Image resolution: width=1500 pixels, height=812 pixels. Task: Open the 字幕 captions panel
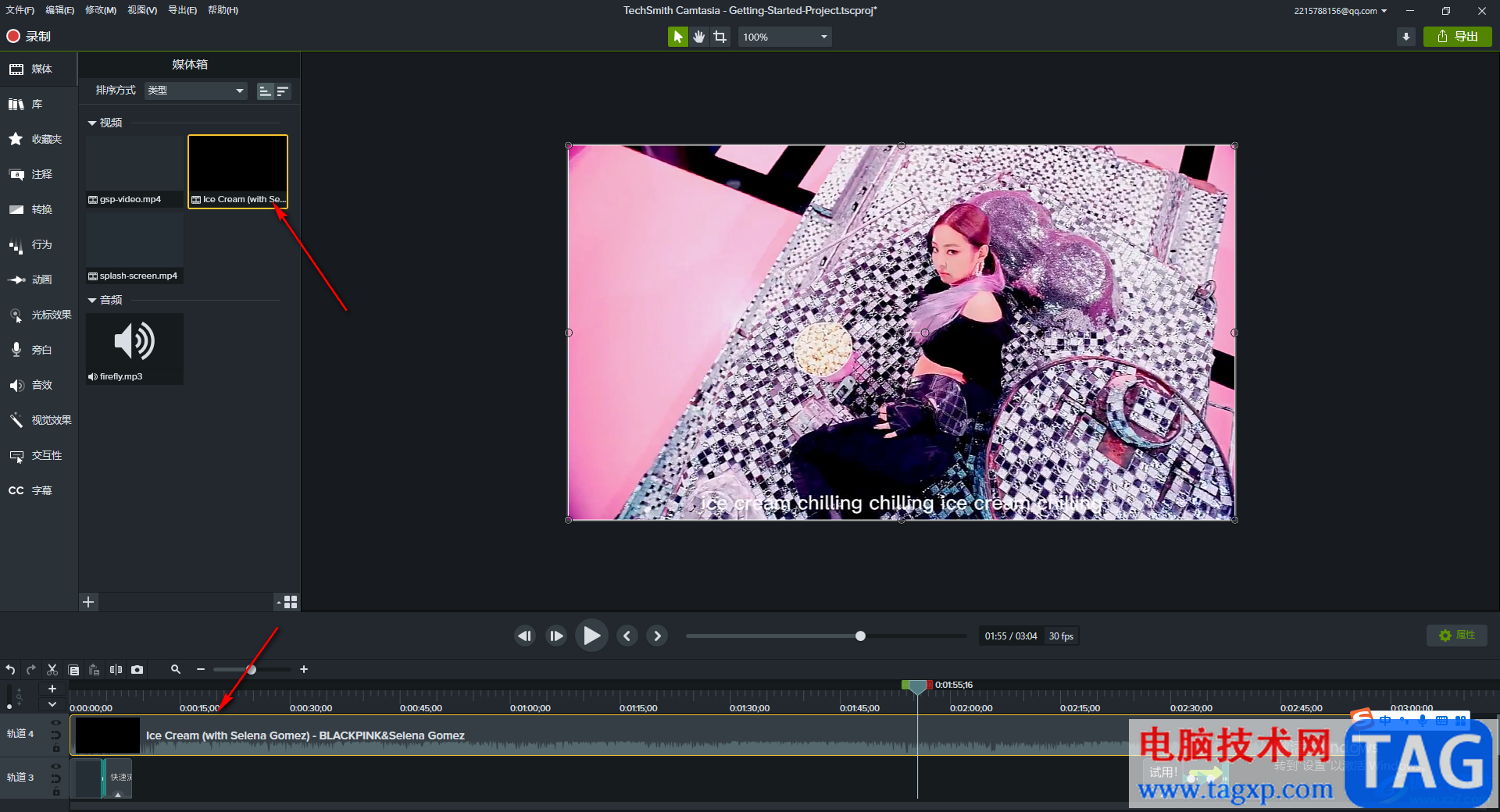tap(39, 490)
